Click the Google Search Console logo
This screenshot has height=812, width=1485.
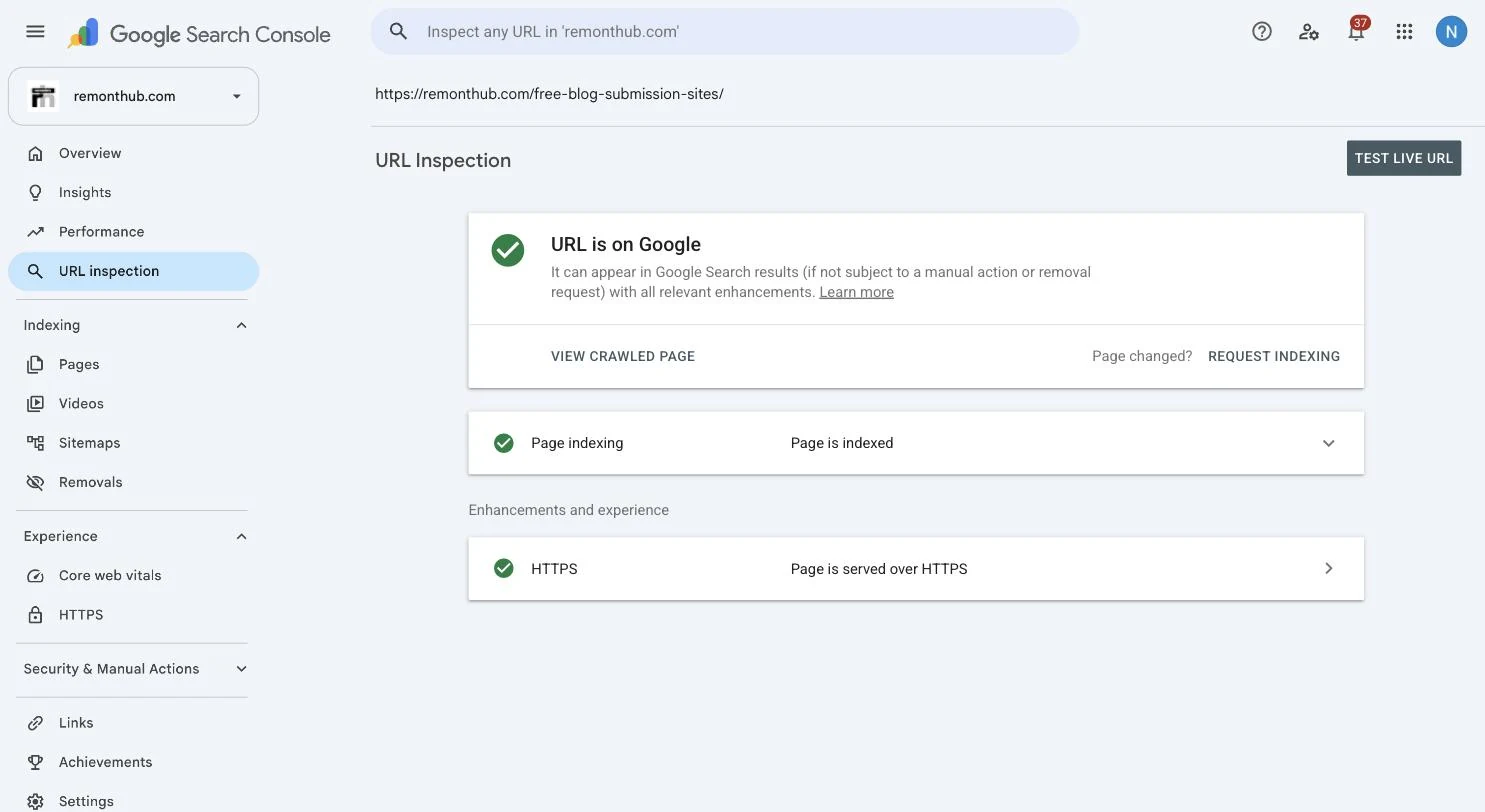[199, 33]
